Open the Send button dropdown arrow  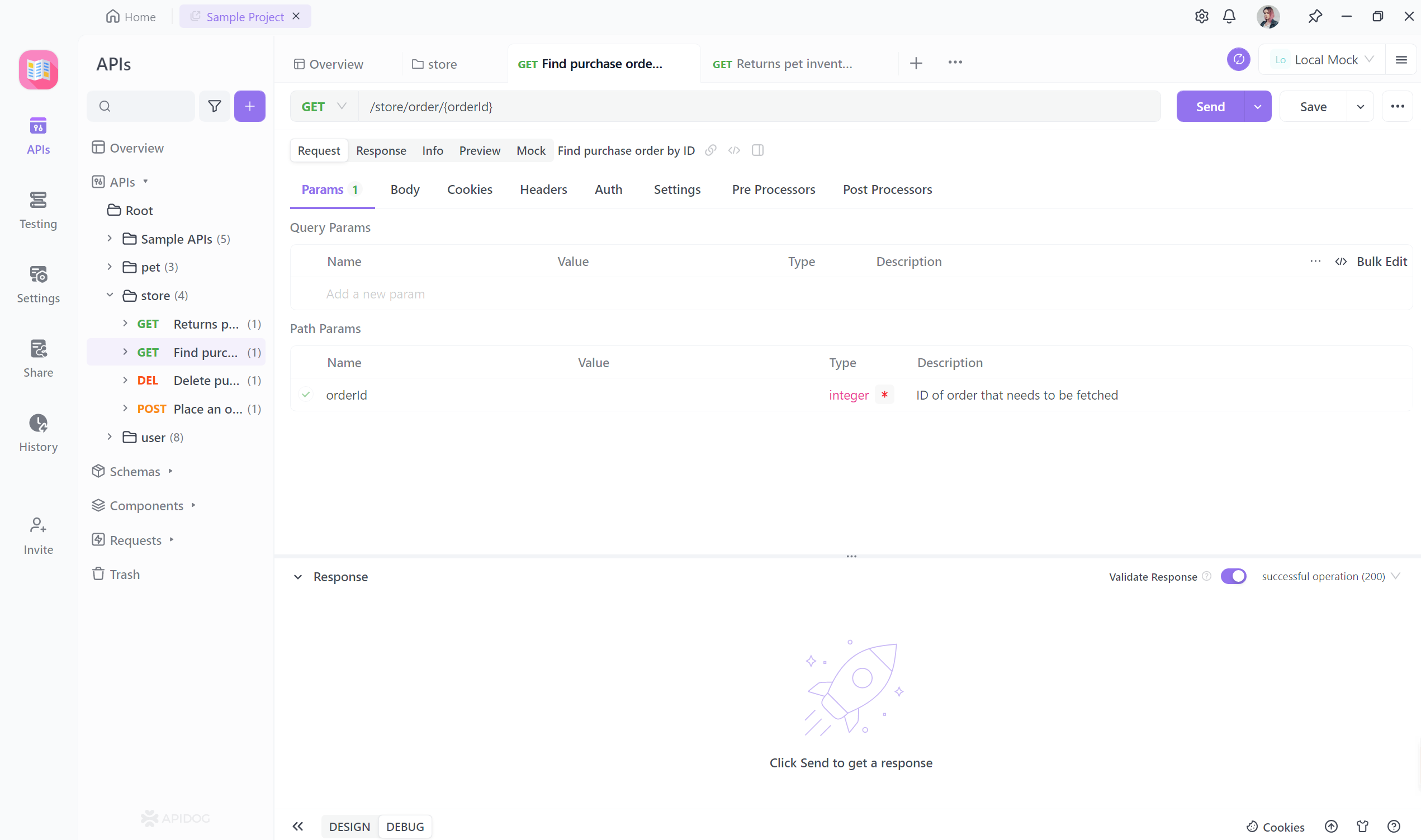1257,106
